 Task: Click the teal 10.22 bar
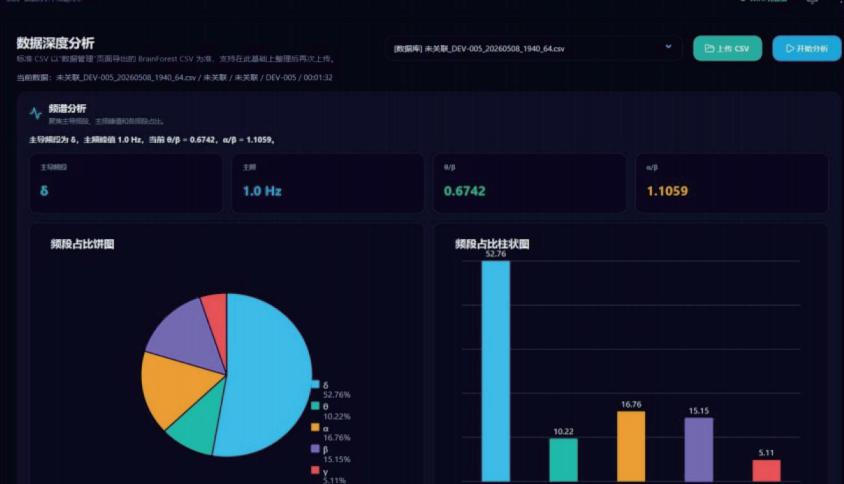(x=564, y=460)
